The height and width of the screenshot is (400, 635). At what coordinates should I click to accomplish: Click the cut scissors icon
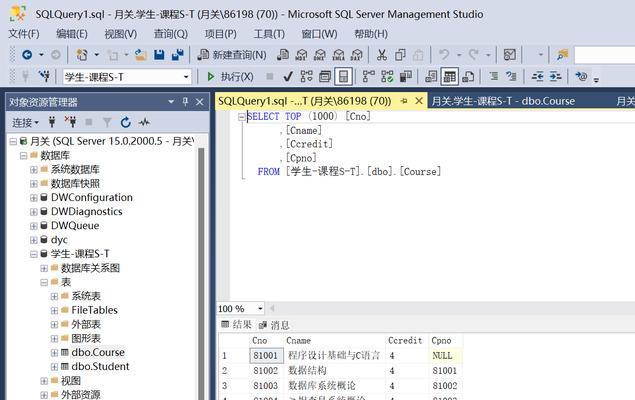tap(381, 55)
